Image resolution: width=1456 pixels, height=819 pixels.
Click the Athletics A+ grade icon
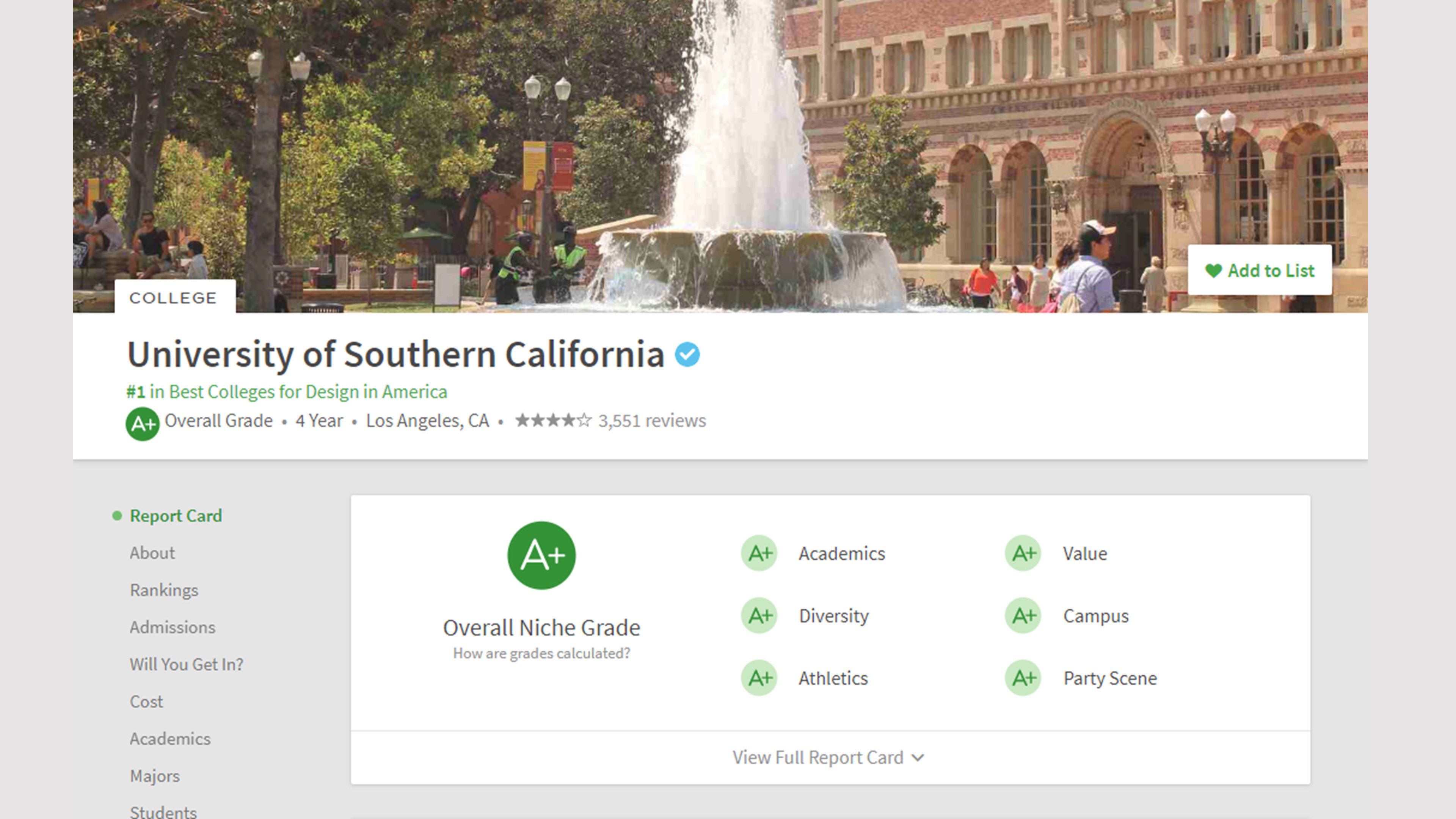[x=759, y=678]
